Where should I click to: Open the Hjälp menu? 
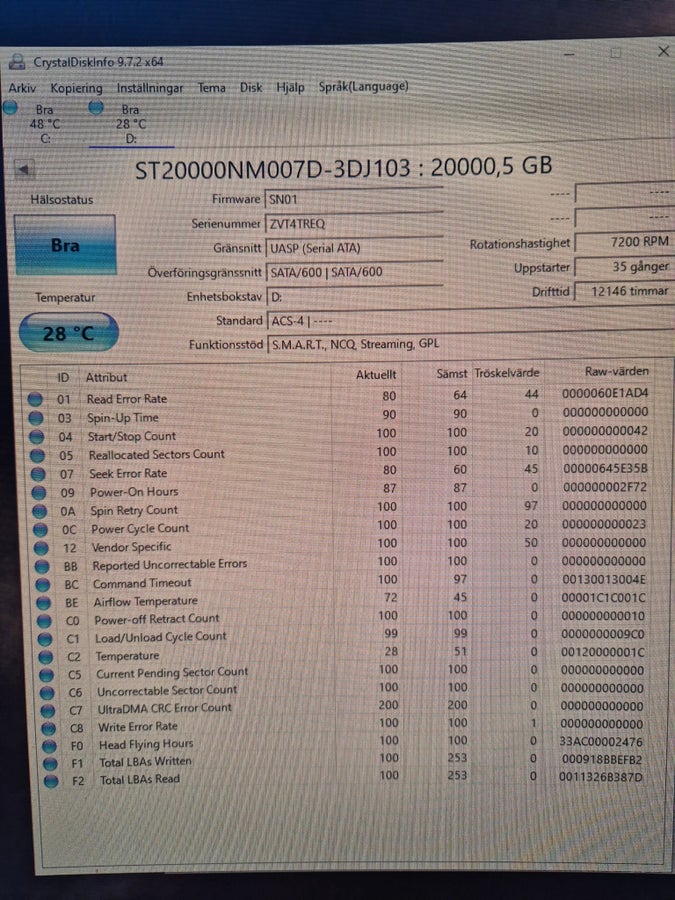(x=290, y=88)
